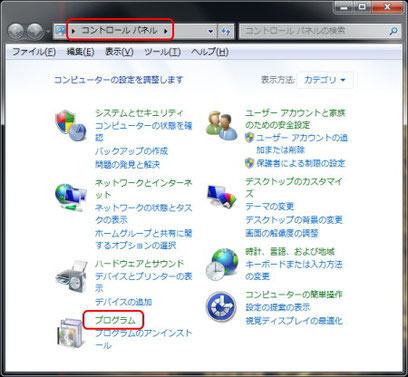Open the ツール(T) menu
Screen dimensions: 408x377
tap(162, 52)
